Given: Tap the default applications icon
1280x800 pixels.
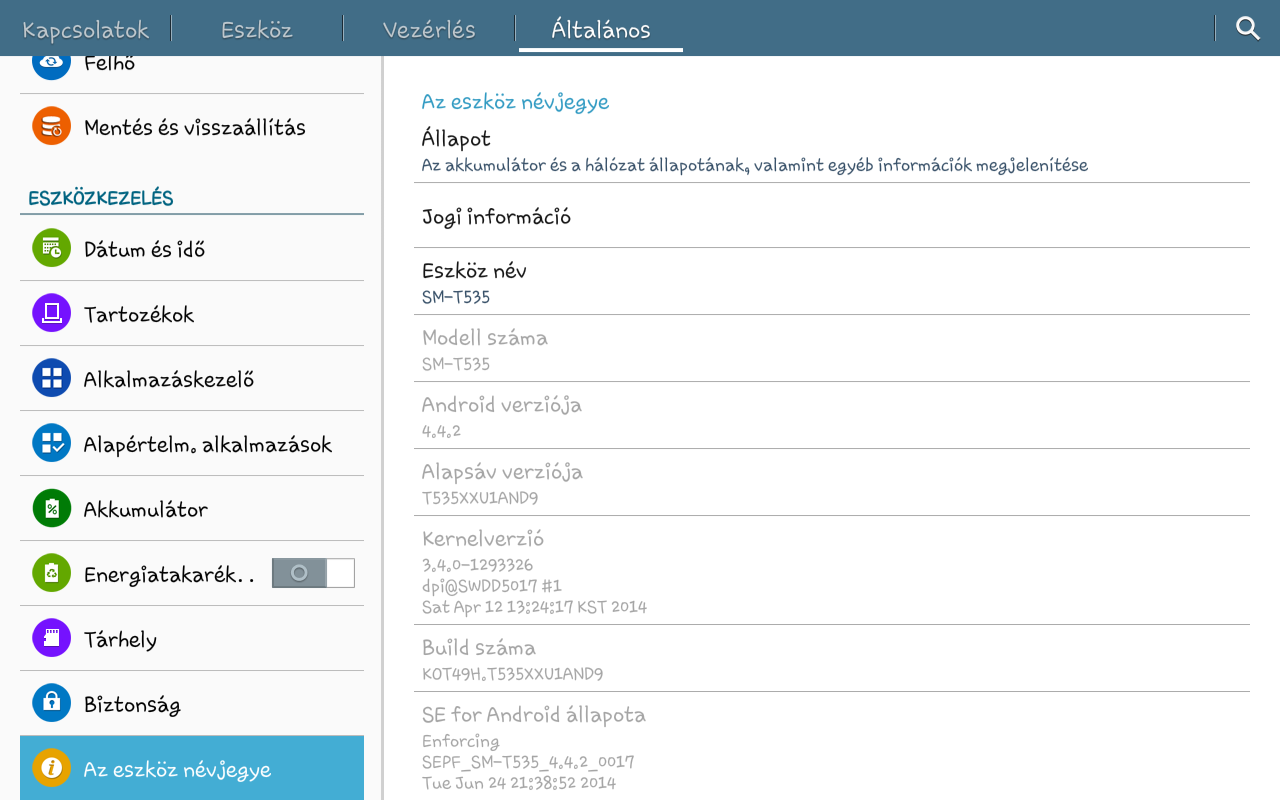Looking at the screenshot, I should point(51,444).
